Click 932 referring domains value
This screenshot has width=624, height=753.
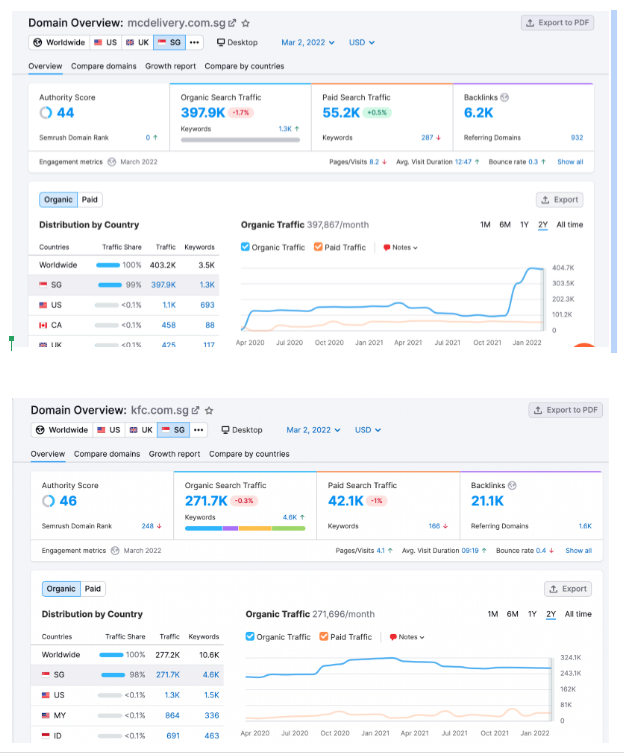click(x=577, y=137)
